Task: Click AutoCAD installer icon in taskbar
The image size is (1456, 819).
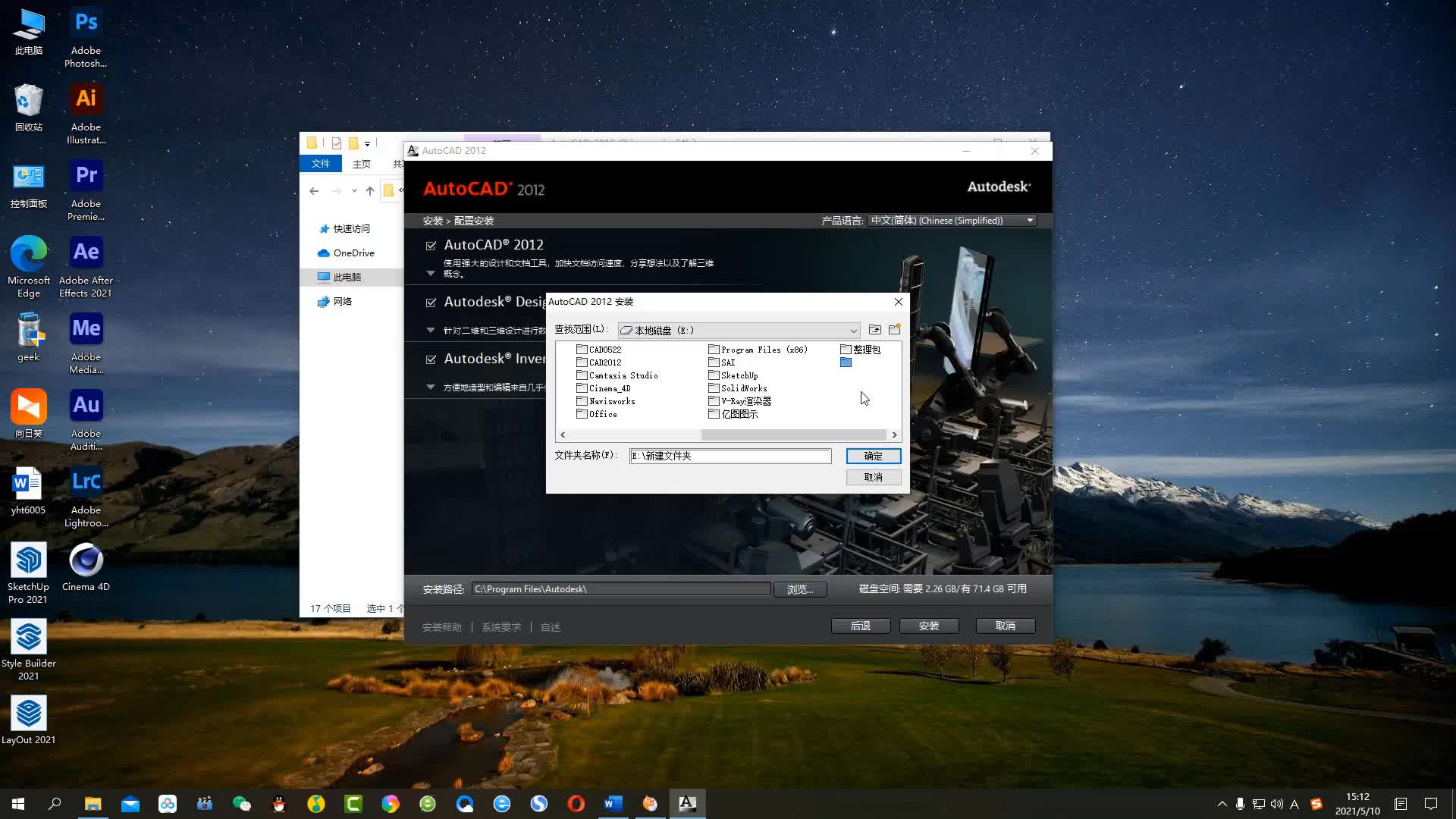Action: 687,804
